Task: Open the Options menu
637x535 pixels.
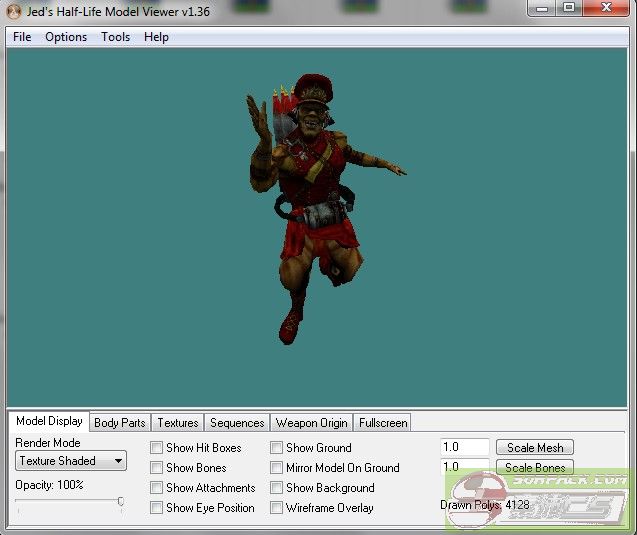Action: point(66,37)
